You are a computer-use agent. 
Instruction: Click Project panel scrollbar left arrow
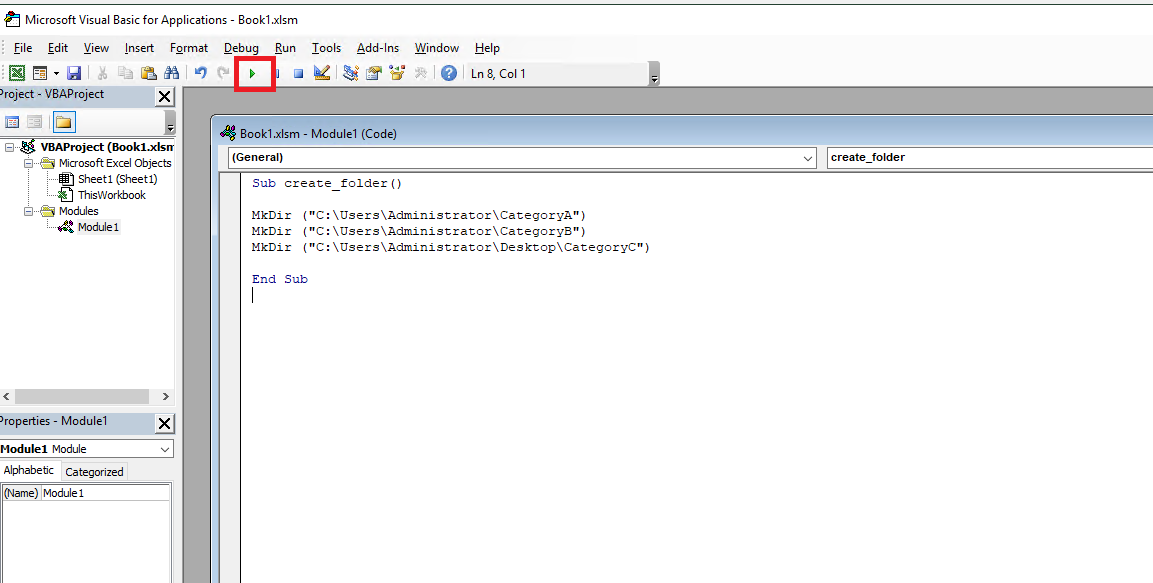coord(7,396)
